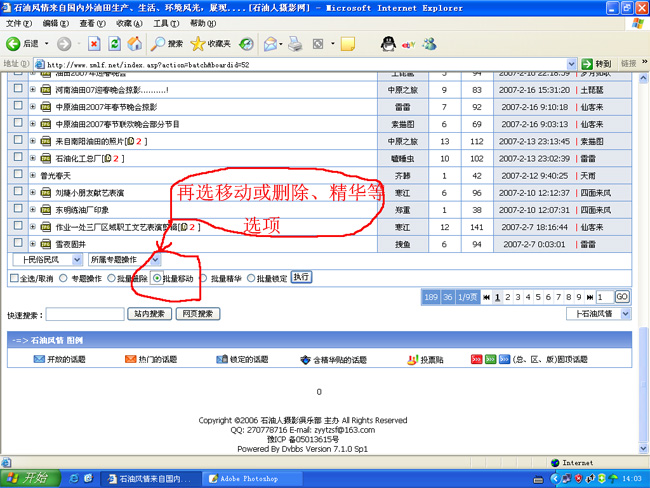This screenshot has width=650, height=488.
Task: Click the vertical scrollbar down arrow
Action: coord(643,448)
